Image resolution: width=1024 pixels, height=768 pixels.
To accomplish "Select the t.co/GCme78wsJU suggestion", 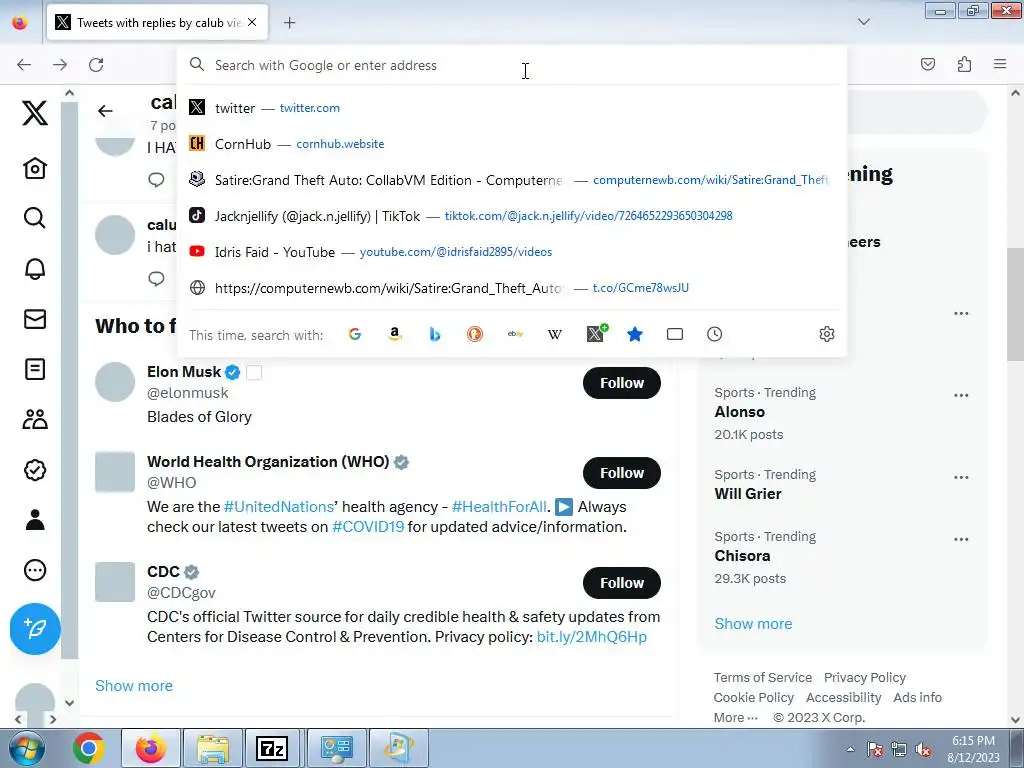I will point(512,287).
